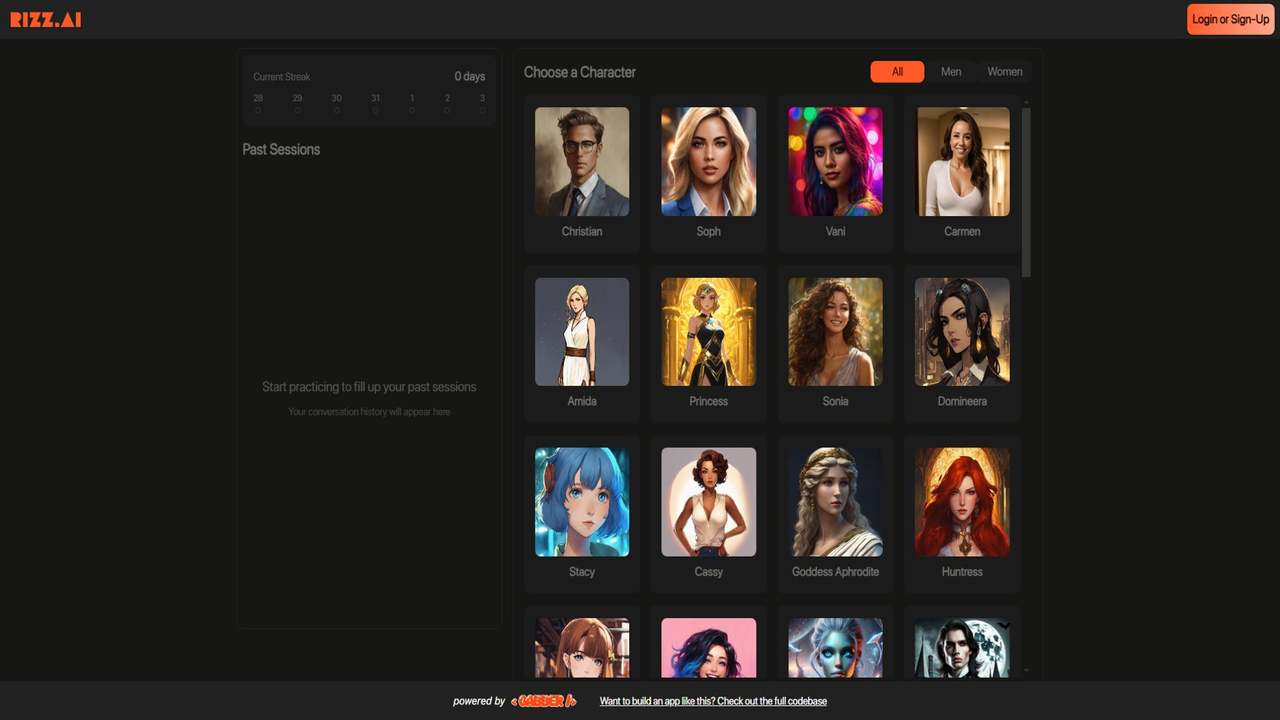Click the Current Streak label
This screenshot has height=720, width=1280.
pos(282,77)
